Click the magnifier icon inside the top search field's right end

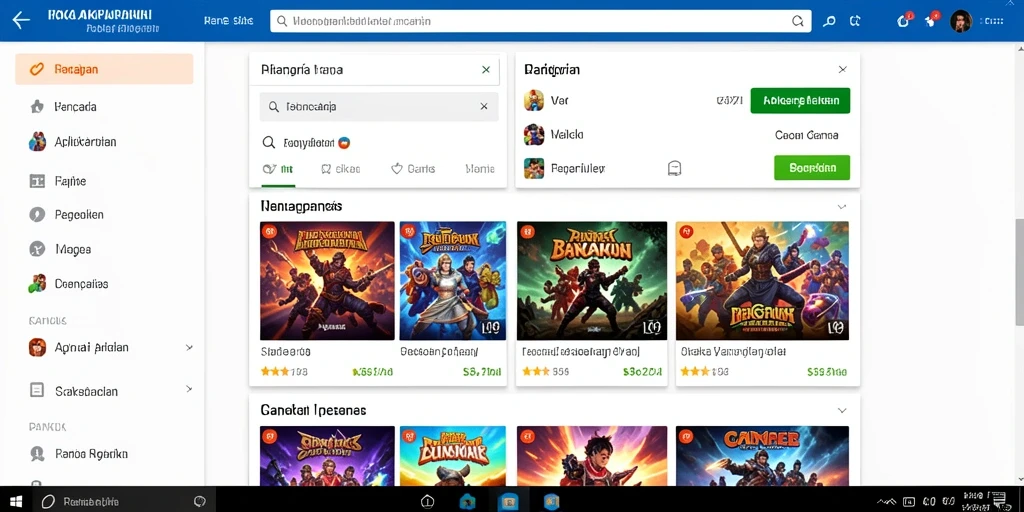tap(797, 21)
